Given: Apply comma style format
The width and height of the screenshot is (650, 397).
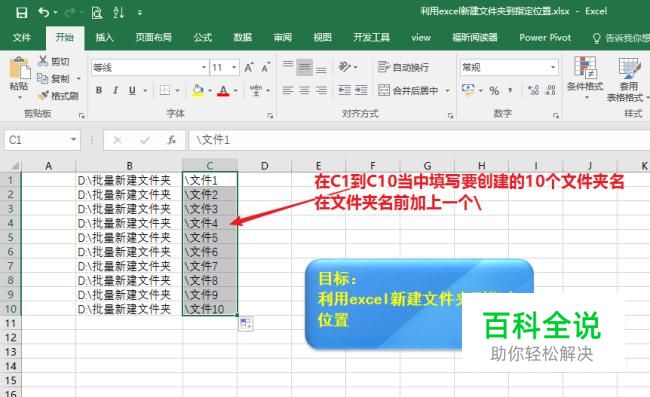Looking at the screenshot, I should point(509,90).
